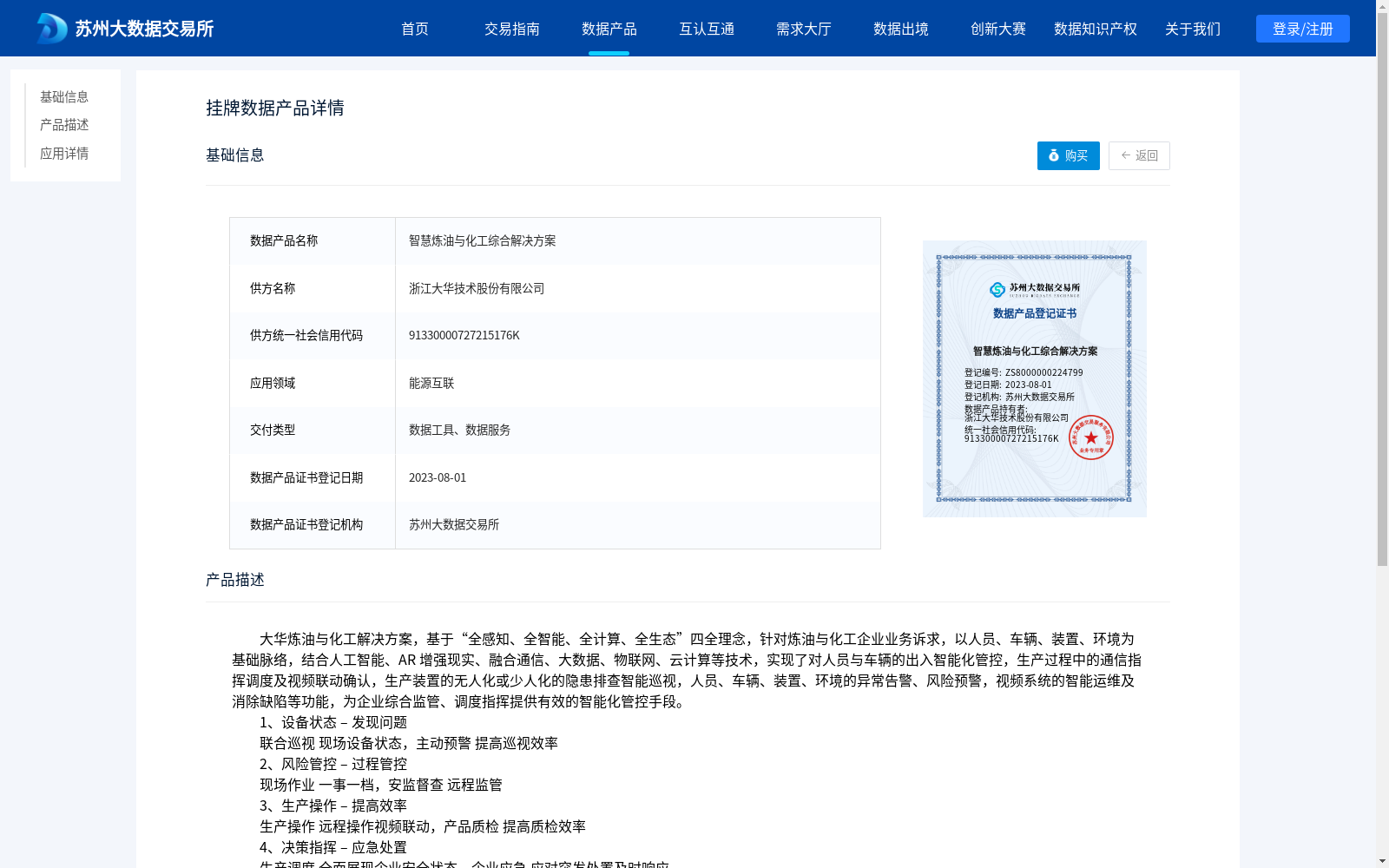Jump to 基础信息 section in sidebar
The height and width of the screenshot is (868, 1389).
[x=64, y=96]
